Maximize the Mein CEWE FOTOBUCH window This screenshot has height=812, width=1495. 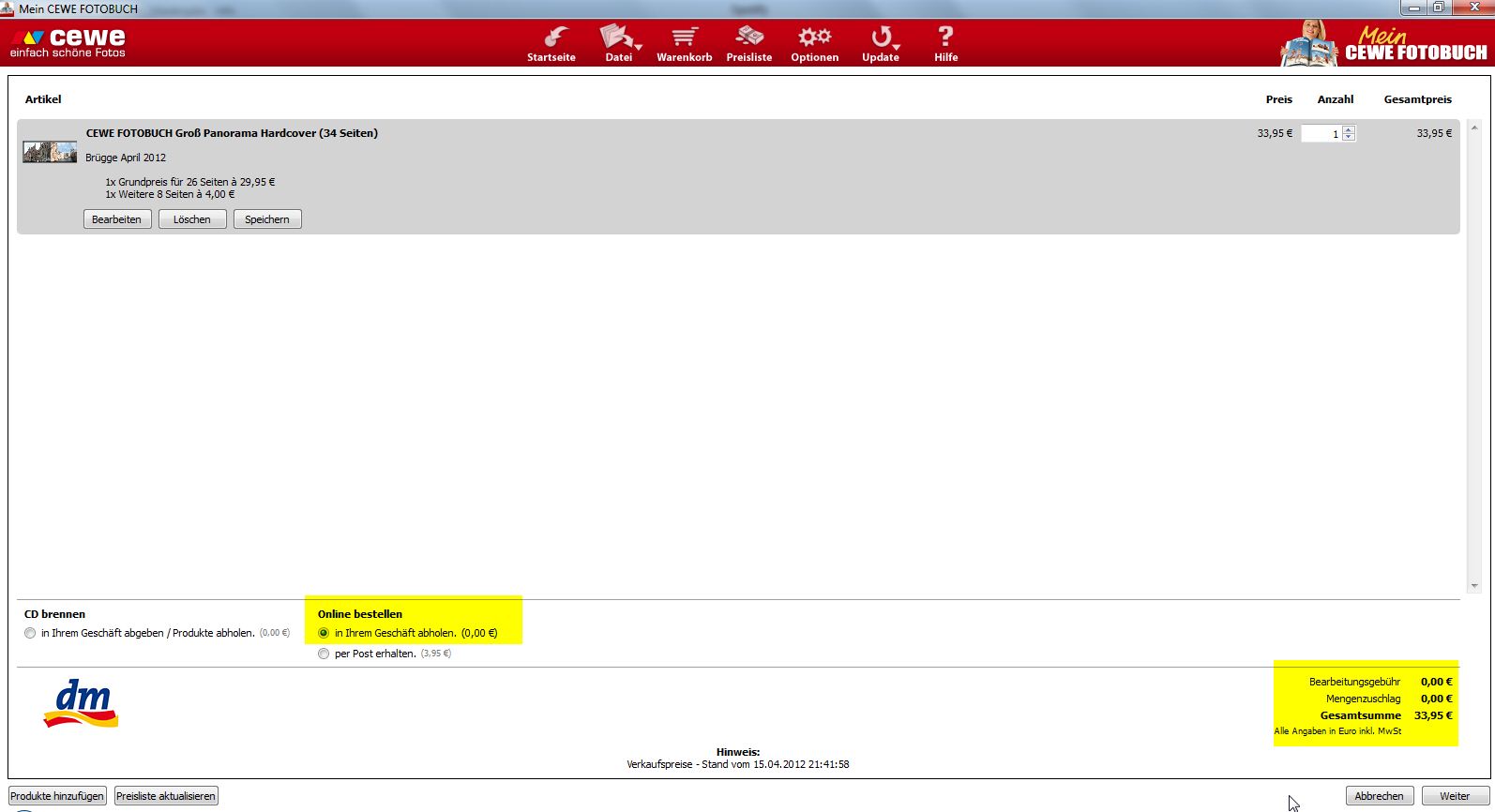click(x=1438, y=8)
